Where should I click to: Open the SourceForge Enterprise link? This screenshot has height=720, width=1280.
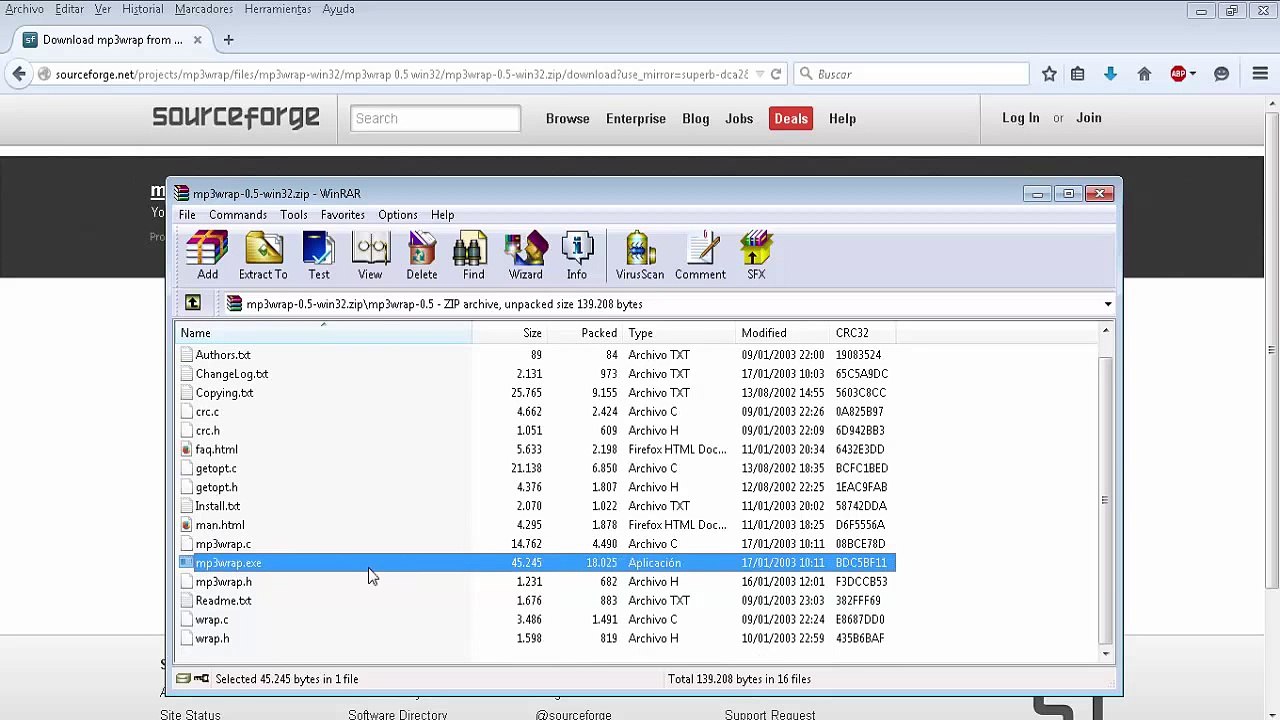[636, 118]
